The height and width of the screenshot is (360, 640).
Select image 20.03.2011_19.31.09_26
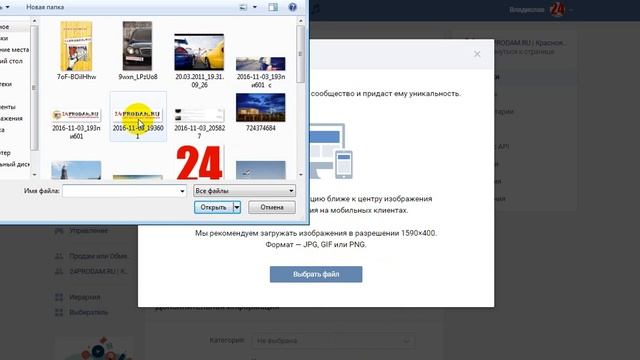coord(199,60)
